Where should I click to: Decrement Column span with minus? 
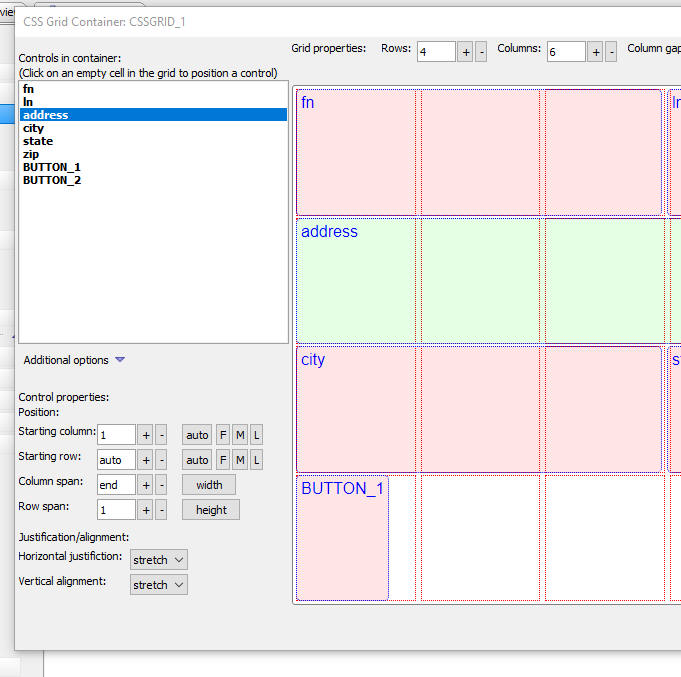(x=161, y=485)
